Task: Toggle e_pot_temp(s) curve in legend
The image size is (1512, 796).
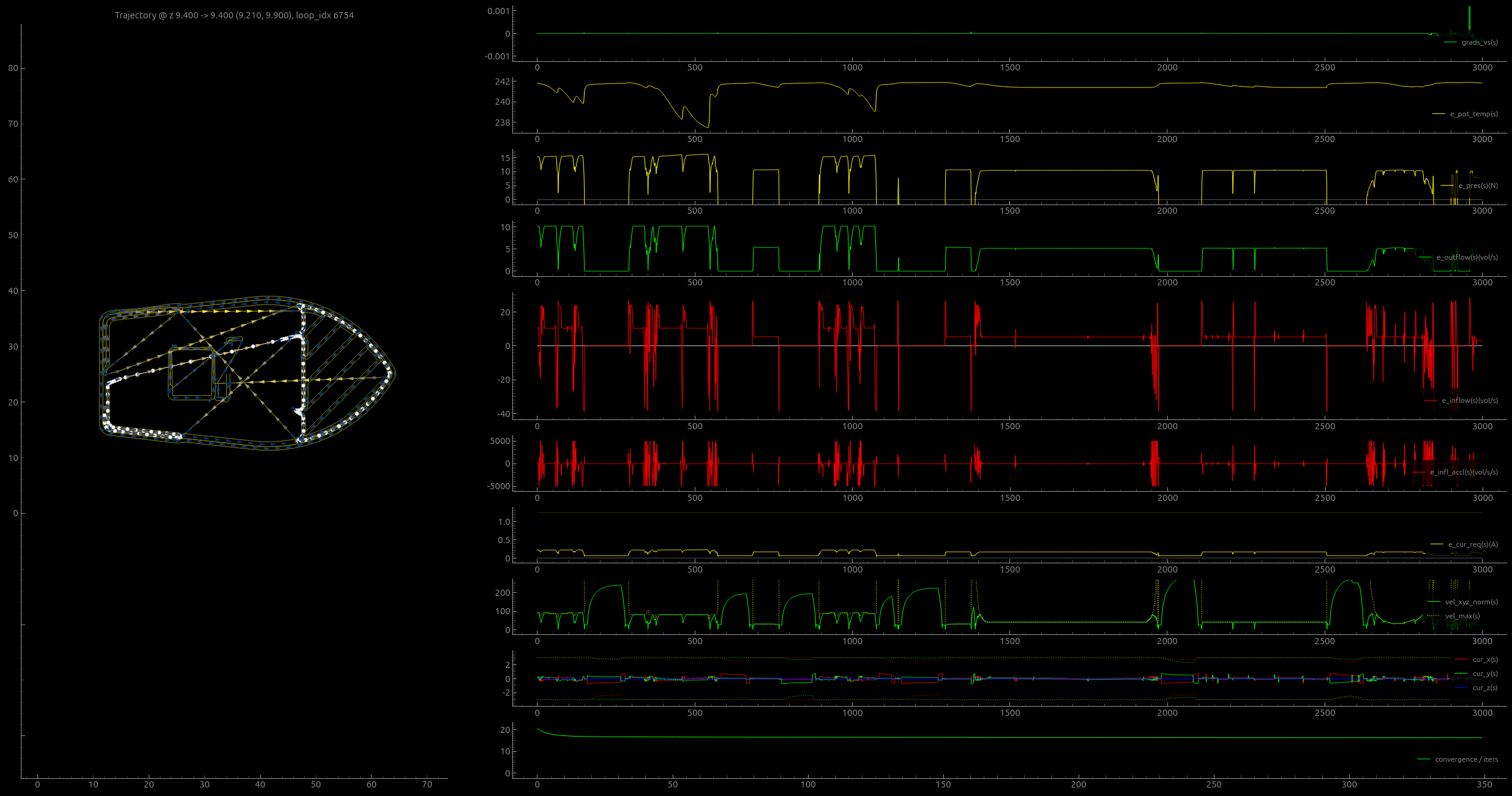Action: point(1473,114)
